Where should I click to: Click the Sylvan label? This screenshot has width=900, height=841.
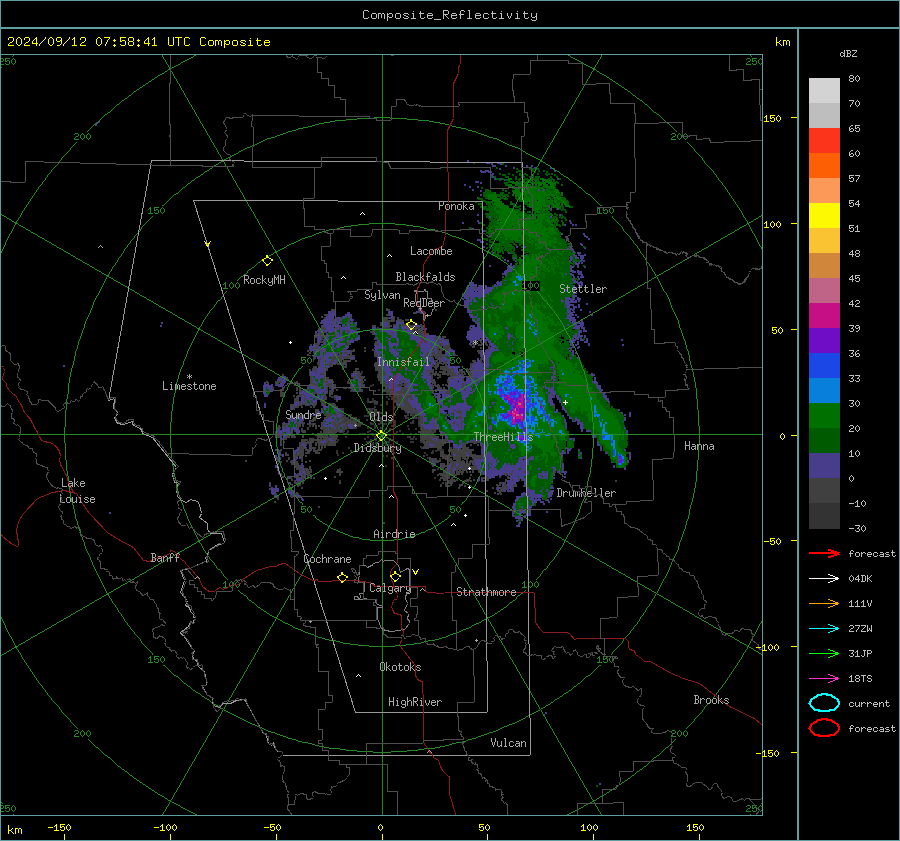tap(382, 295)
